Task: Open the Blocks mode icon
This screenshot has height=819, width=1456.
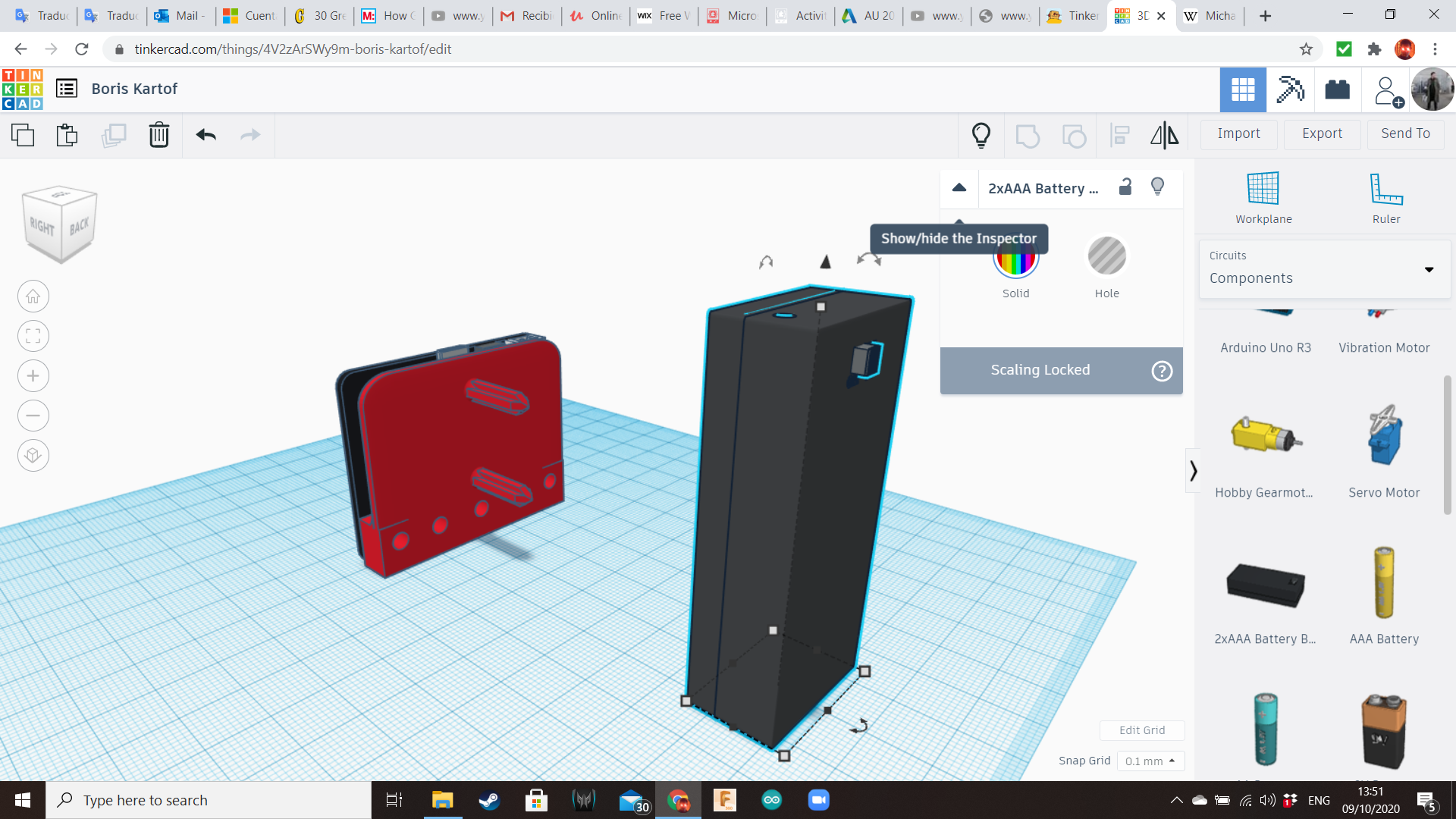Action: 1291,89
